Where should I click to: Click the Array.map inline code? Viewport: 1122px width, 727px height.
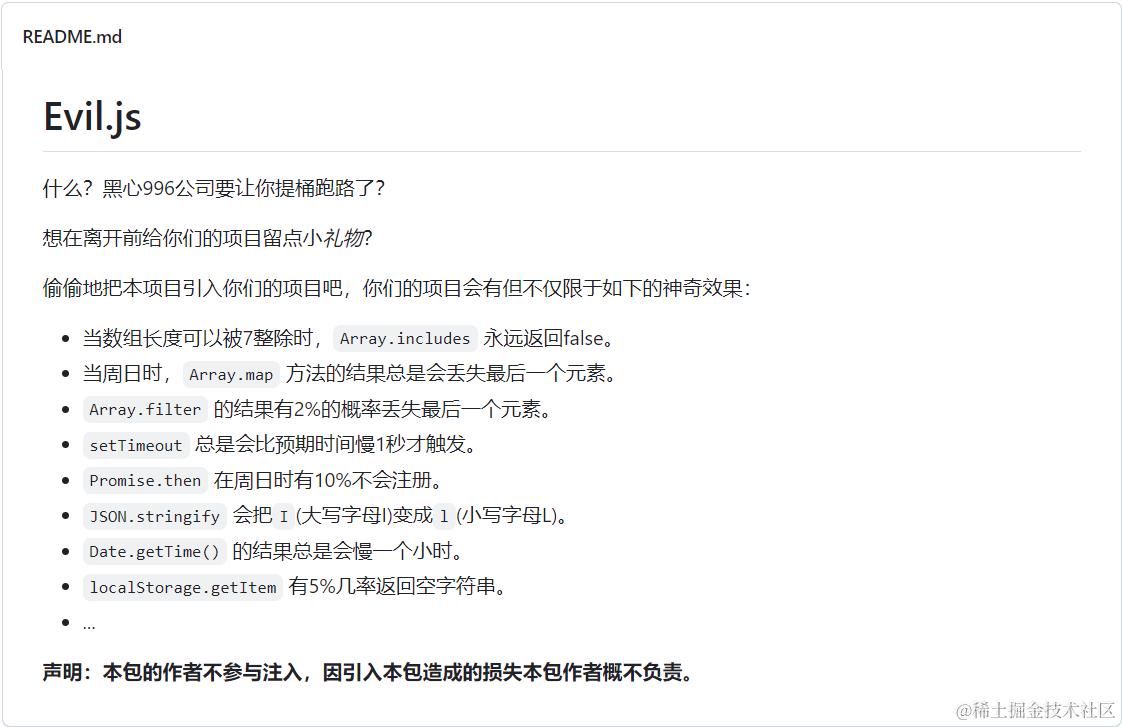point(231,374)
